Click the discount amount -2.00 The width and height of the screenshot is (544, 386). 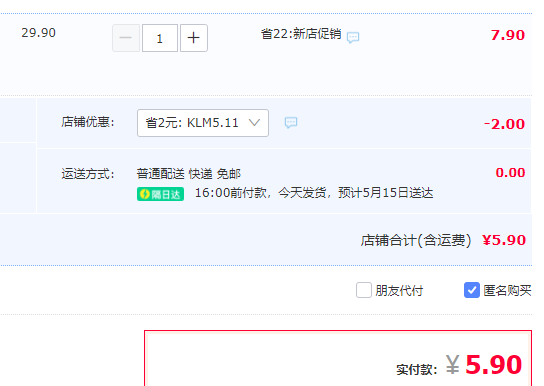coord(504,124)
